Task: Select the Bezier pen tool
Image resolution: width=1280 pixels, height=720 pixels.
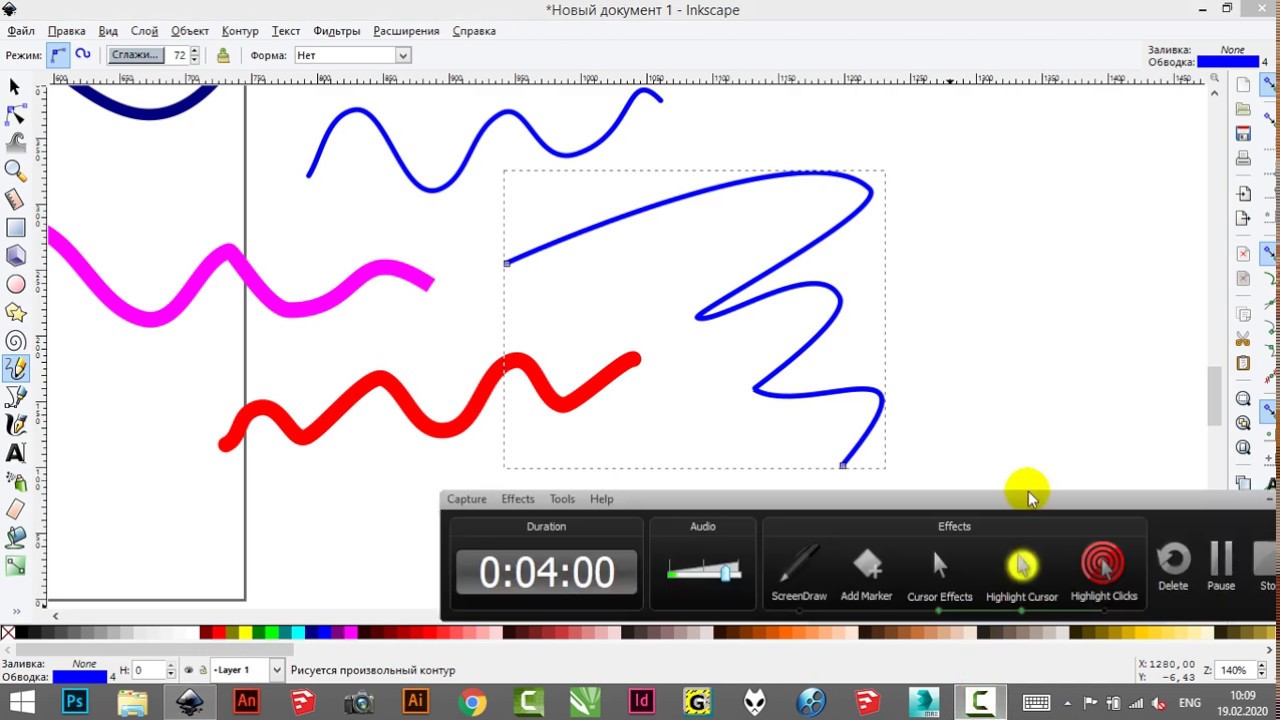Action: [x=15, y=397]
